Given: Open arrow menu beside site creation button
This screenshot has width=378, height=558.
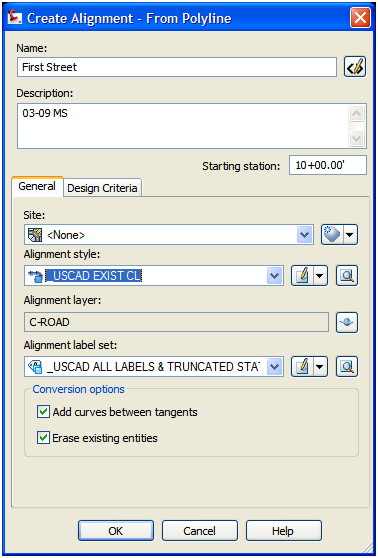Looking at the screenshot, I should 351,235.
